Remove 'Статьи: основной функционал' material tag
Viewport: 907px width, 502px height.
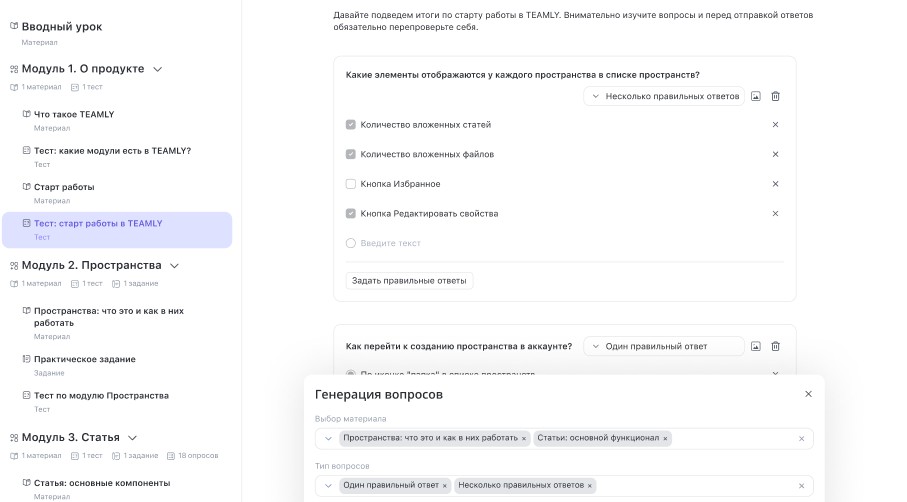point(667,438)
